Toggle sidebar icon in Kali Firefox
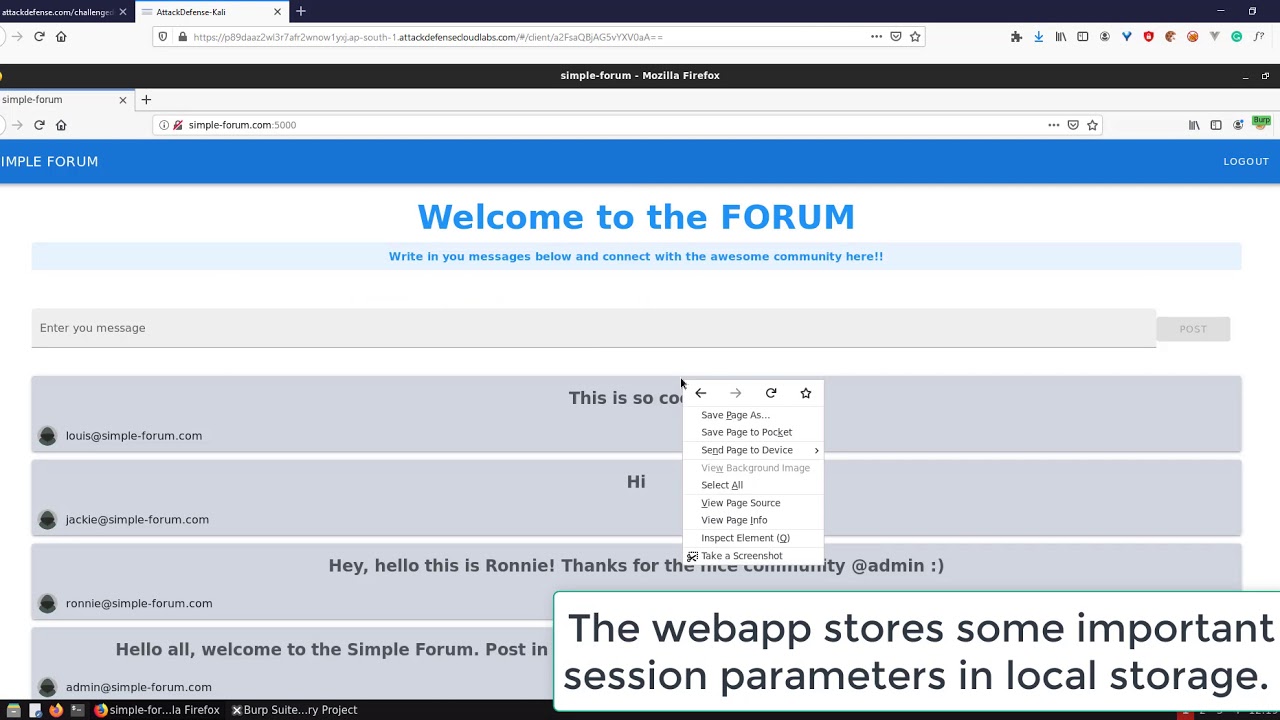 (1216, 125)
